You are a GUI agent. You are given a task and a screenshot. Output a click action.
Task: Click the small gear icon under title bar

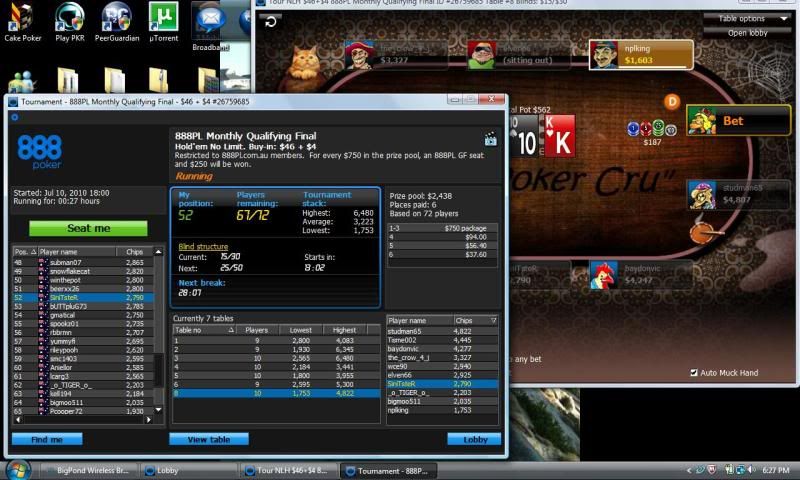click(x=14, y=117)
